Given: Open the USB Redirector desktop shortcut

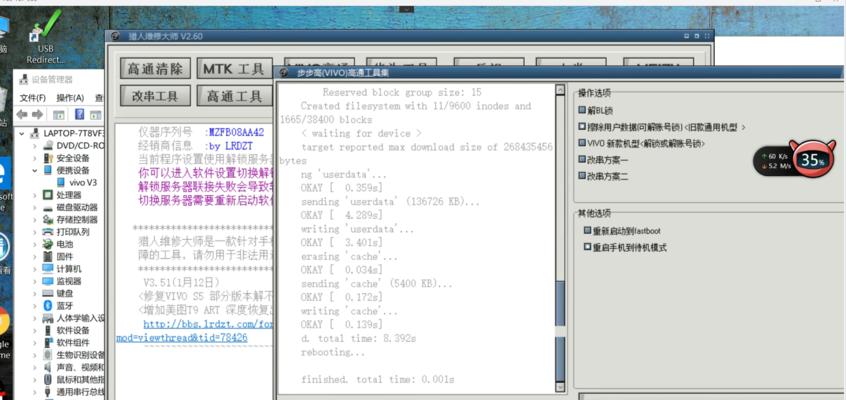Looking at the screenshot, I should click(44, 37).
